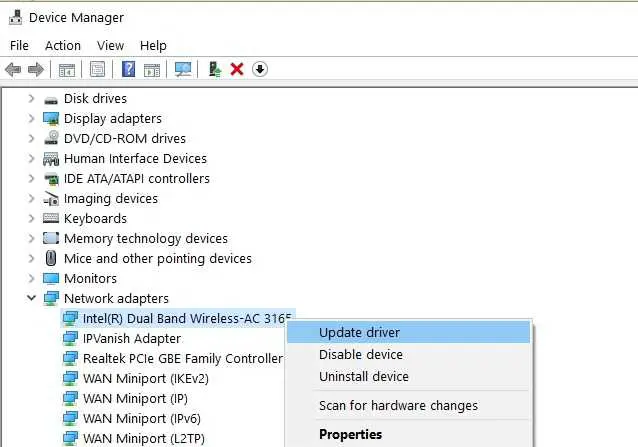Click the show/hide console tree icon
The height and width of the screenshot is (447, 638).
[67, 70]
